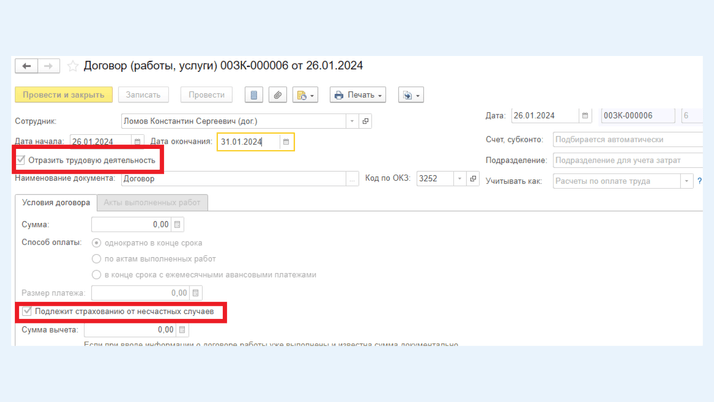Viewport: 714px width, 402px height.
Task: Open calendar for Дата окончания
Action: click(286, 142)
